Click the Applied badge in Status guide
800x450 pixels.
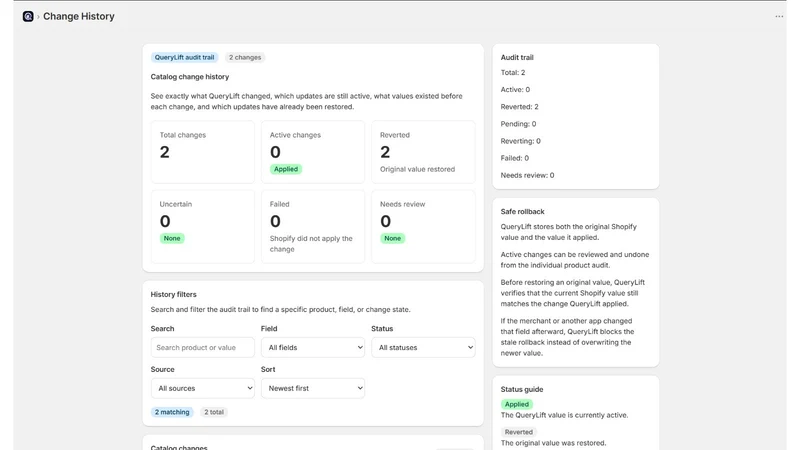[517, 404]
